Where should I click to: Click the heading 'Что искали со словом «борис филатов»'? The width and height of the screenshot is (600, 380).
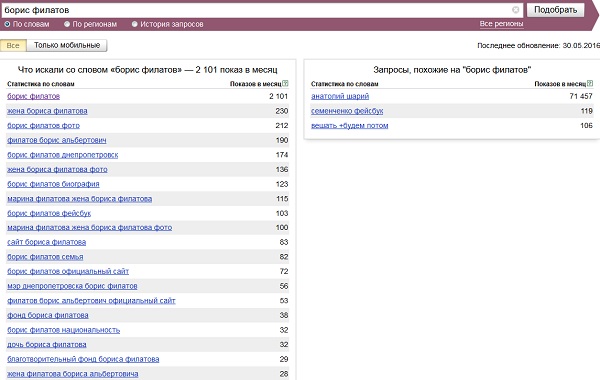[100, 70]
